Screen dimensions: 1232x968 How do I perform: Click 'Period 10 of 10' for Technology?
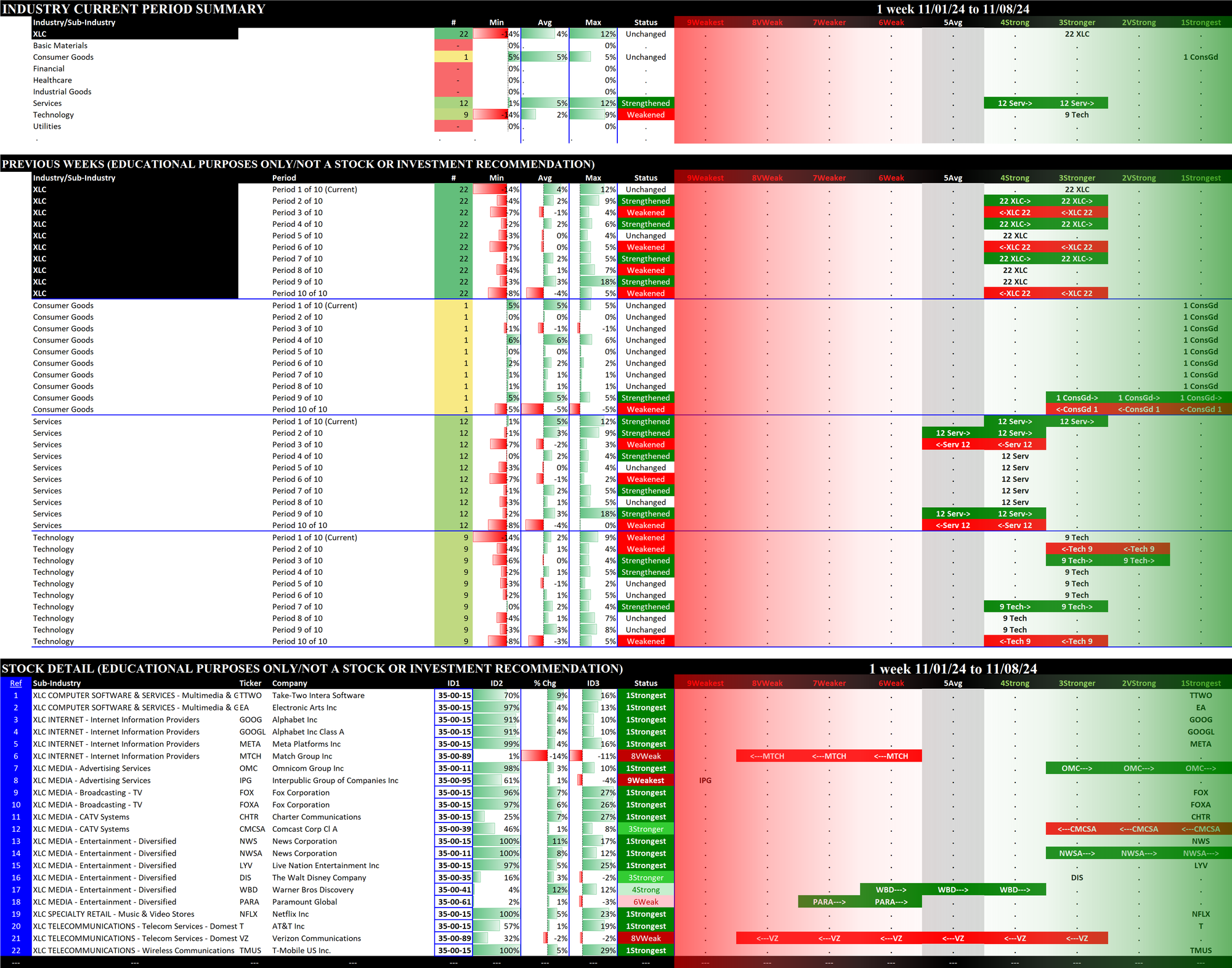(x=300, y=641)
